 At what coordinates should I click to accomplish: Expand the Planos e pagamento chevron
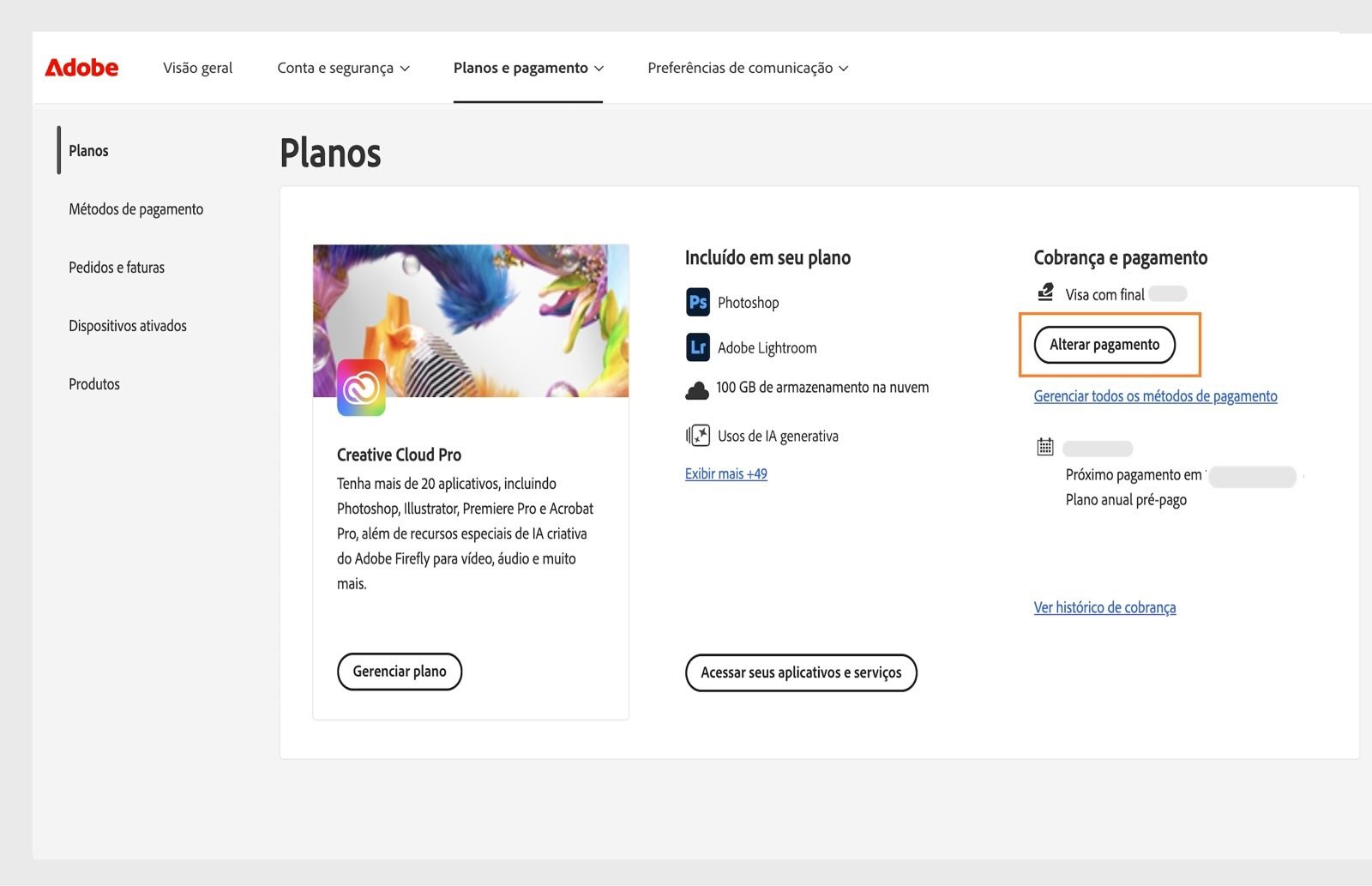pos(599,69)
